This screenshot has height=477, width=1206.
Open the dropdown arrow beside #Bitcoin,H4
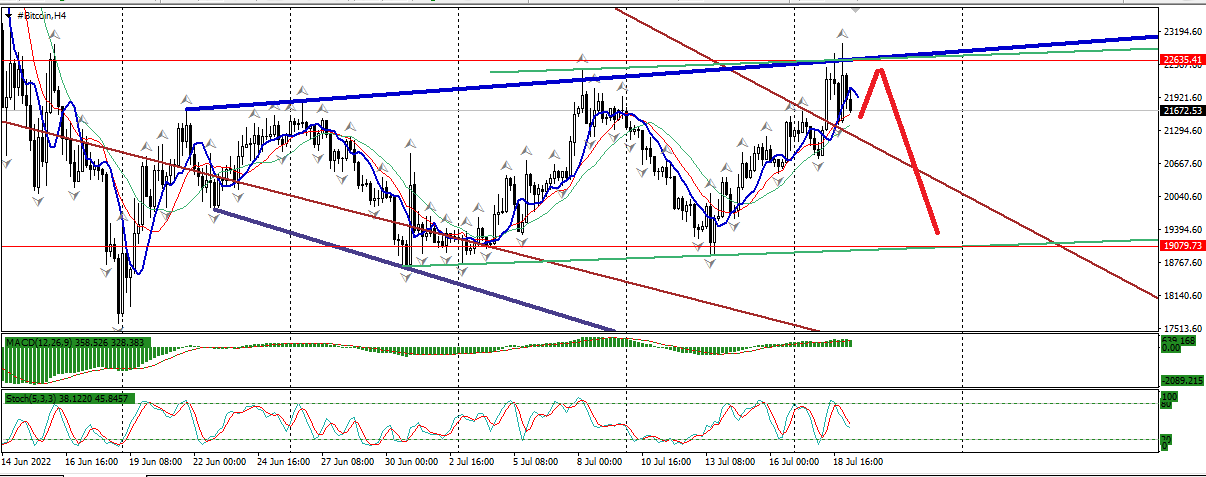(8, 15)
